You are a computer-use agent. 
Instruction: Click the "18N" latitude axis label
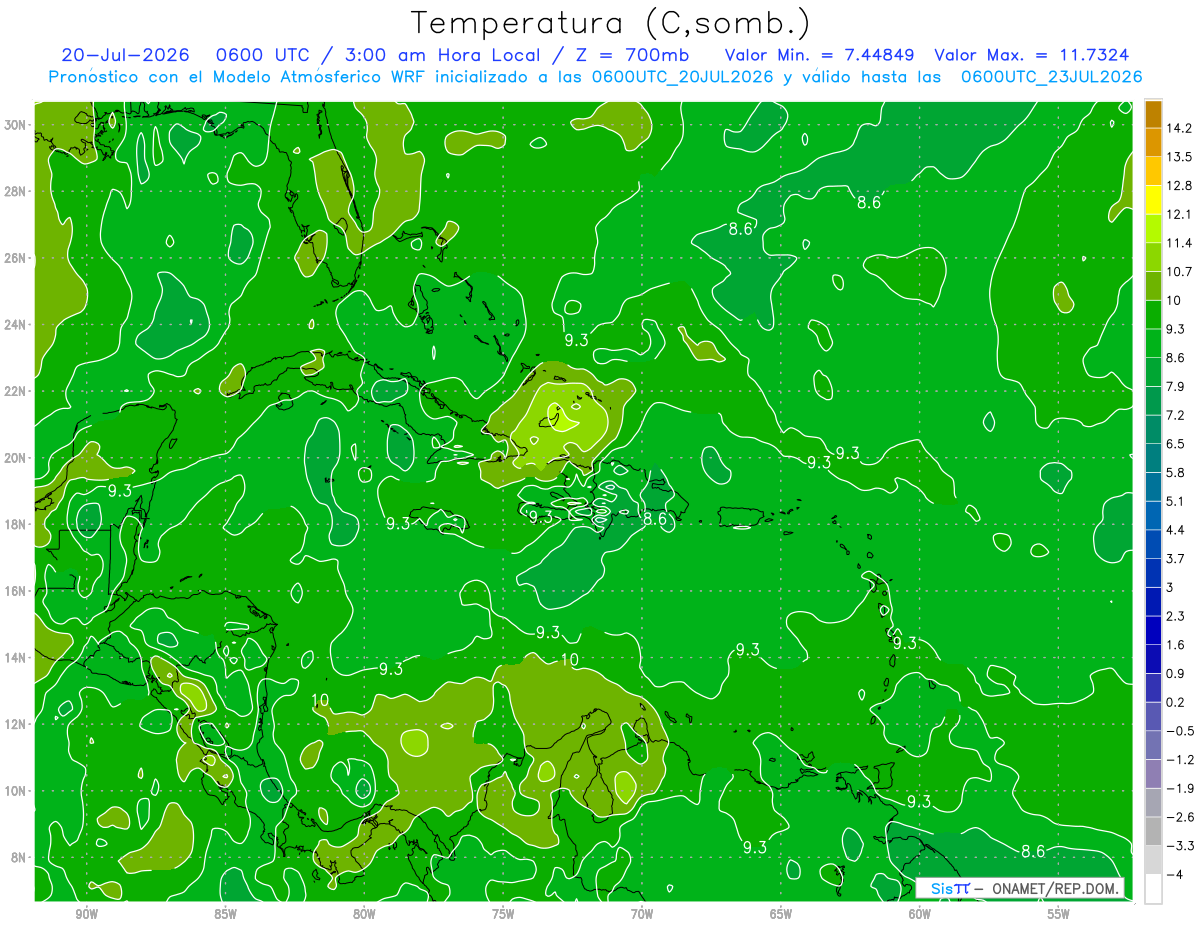(x=17, y=524)
